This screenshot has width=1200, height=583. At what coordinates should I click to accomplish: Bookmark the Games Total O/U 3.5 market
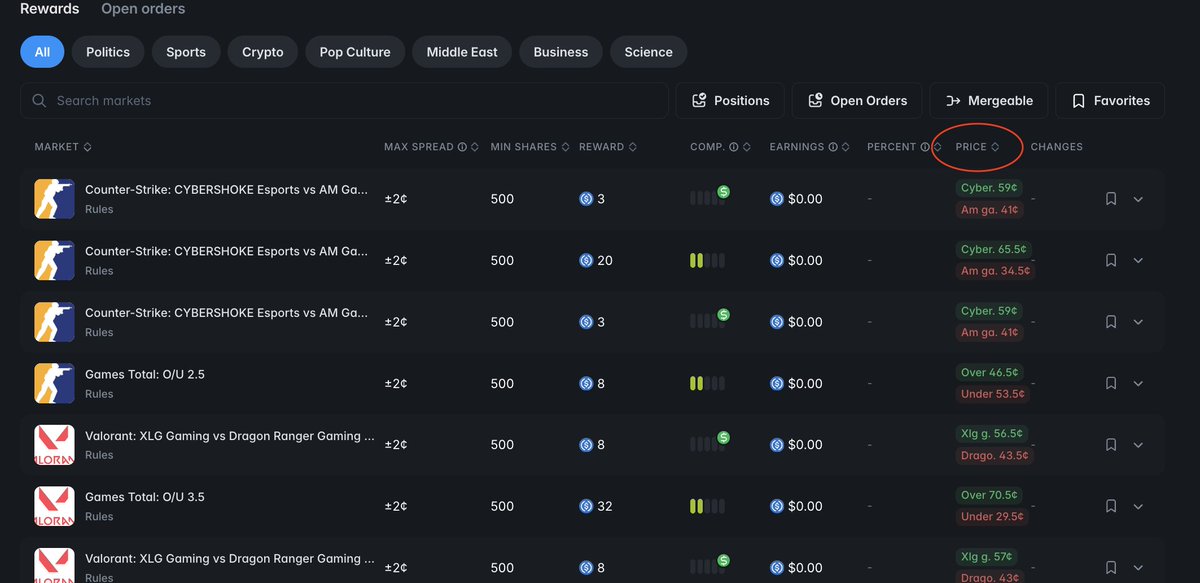1111,507
